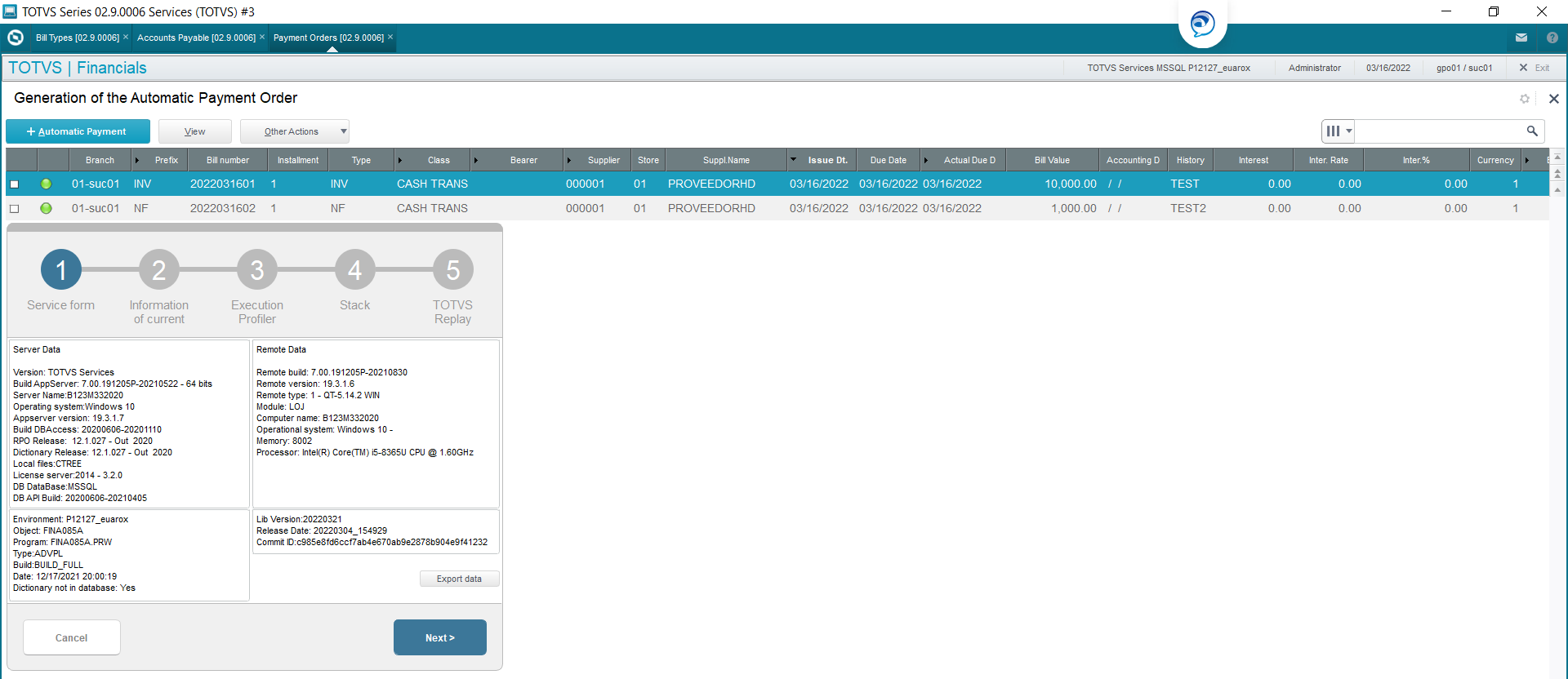Expand the arrow before Actual Due D header
This screenshot has width=1568, height=679.
tap(925, 160)
